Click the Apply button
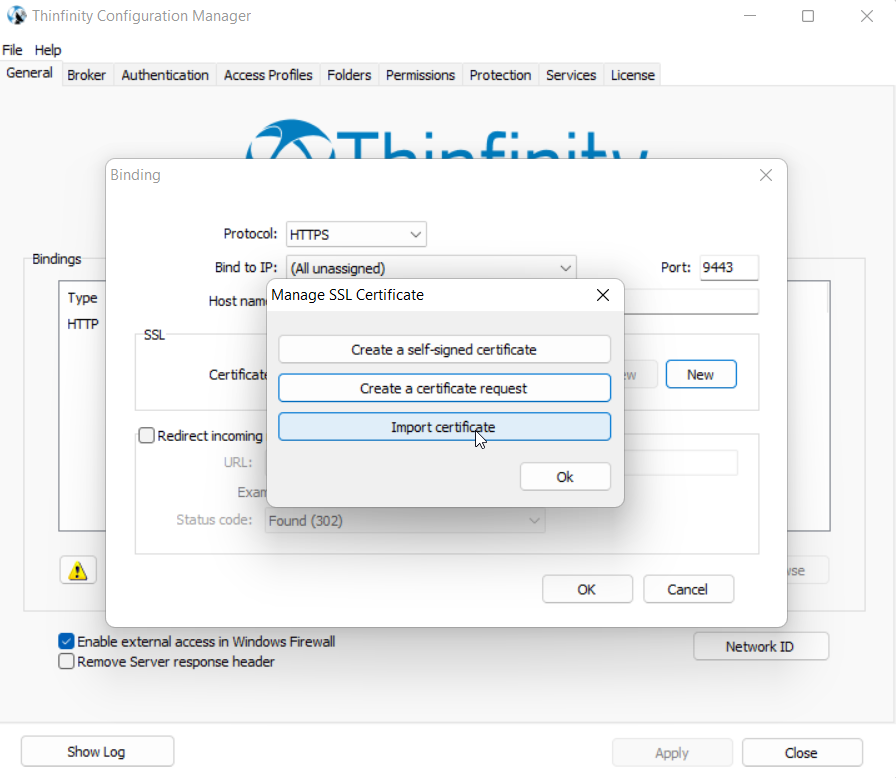This screenshot has height=778, width=896. (x=672, y=753)
